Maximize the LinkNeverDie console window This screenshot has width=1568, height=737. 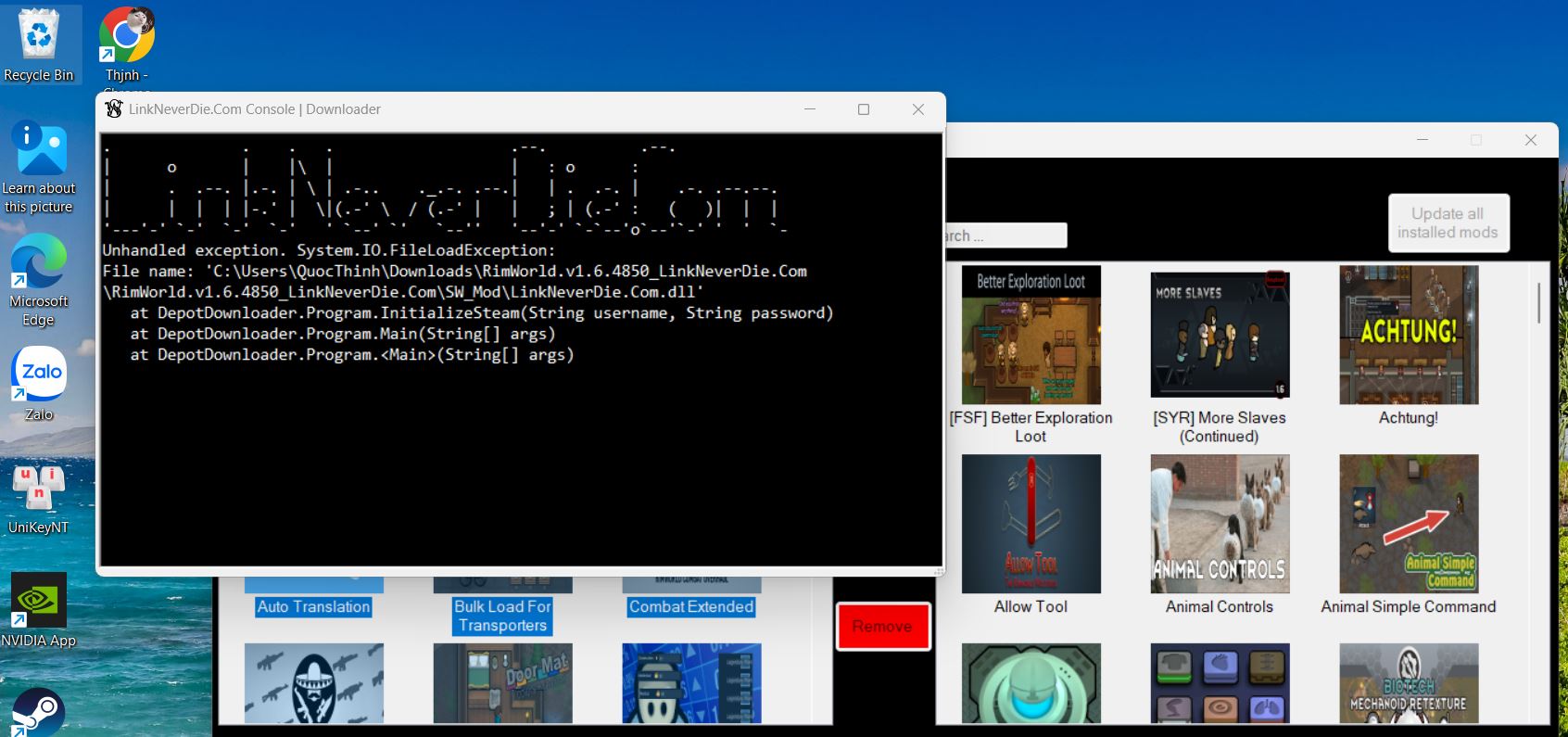(x=864, y=109)
